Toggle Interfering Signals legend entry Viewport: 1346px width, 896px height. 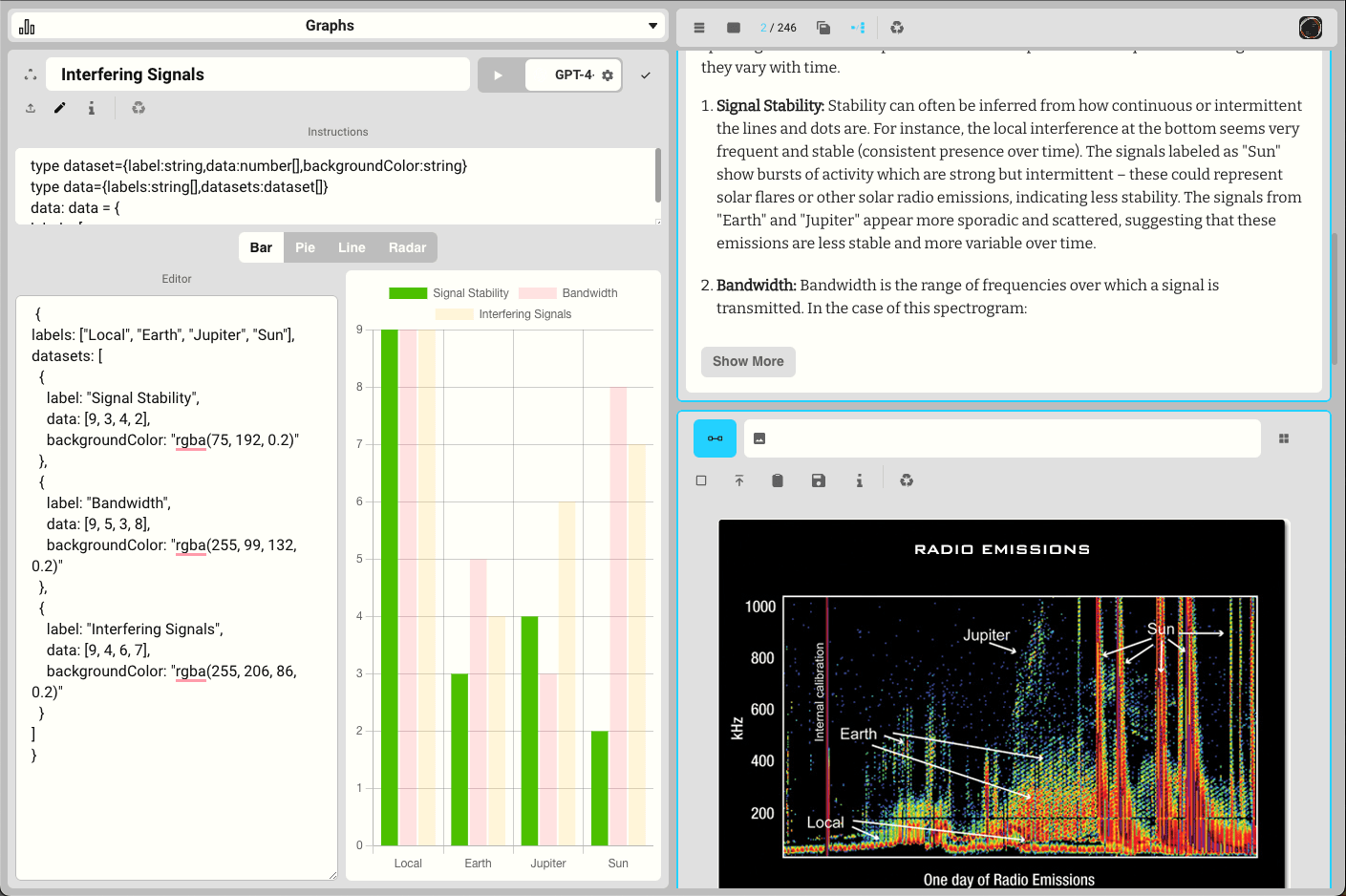click(503, 314)
